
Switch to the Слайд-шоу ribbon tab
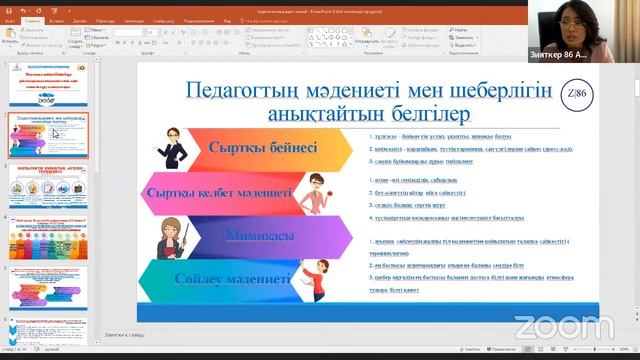[x=164, y=21]
